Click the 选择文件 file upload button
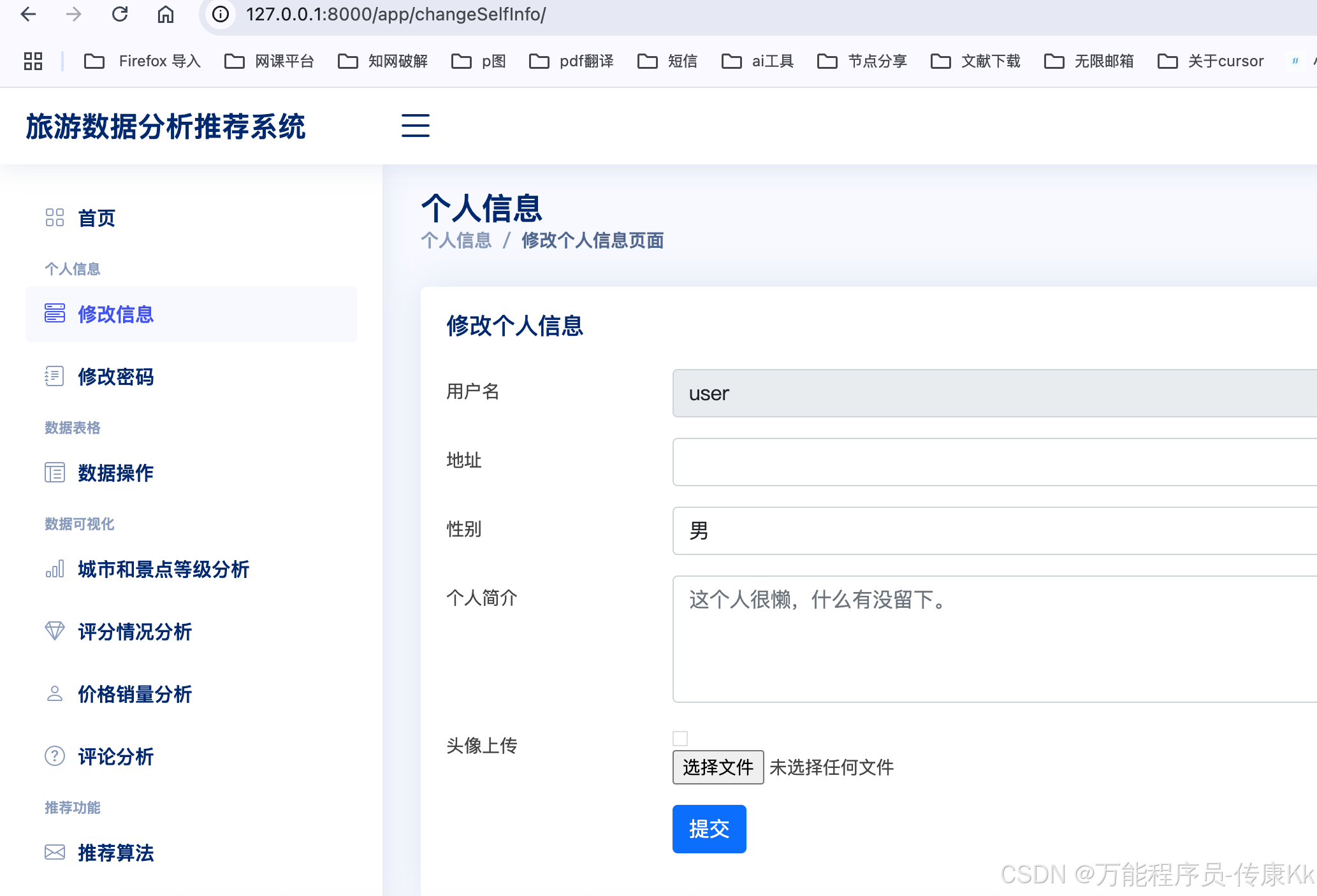The image size is (1317, 896). [718, 767]
